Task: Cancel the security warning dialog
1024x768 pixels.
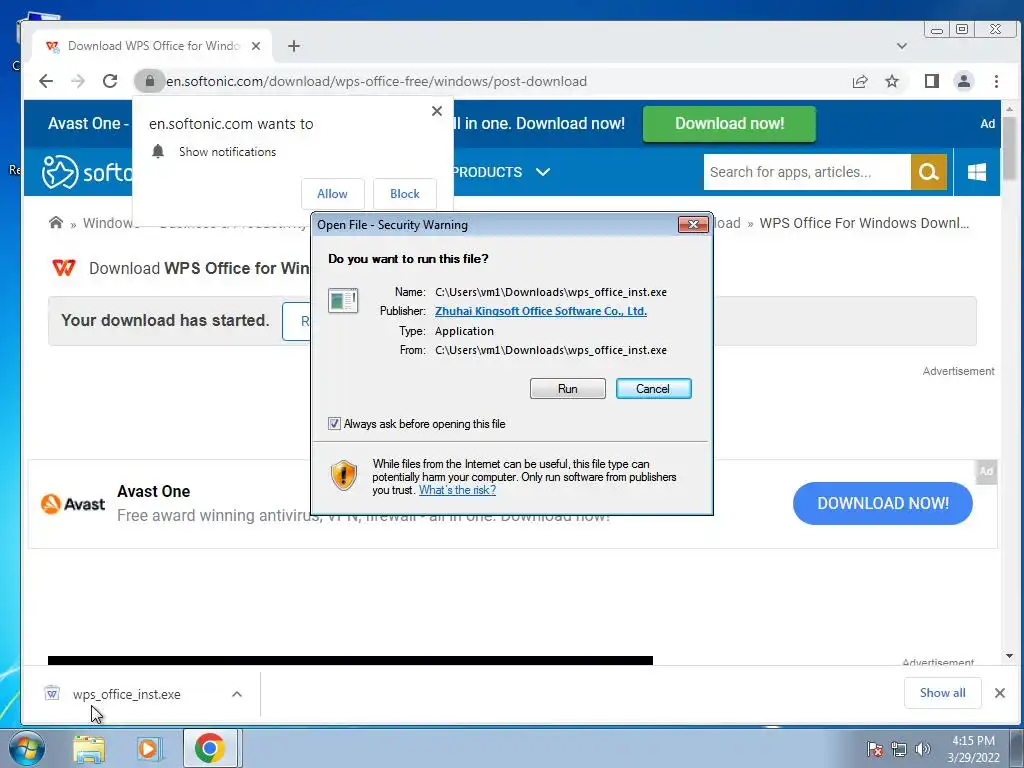Action: (653, 389)
